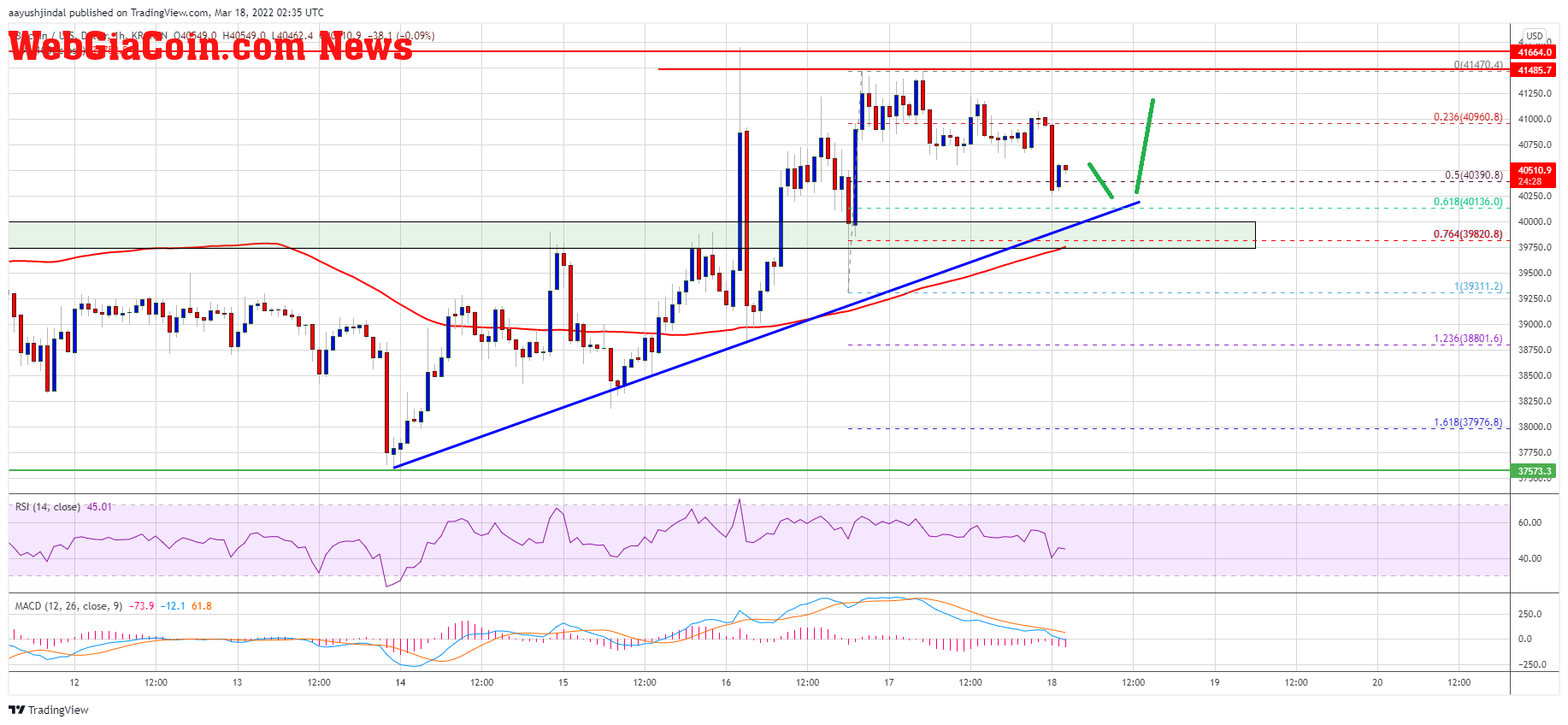This screenshot has width=1568, height=725.
Task: Click 38000.0 on the price axis
Action: click(x=1535, y=427)
